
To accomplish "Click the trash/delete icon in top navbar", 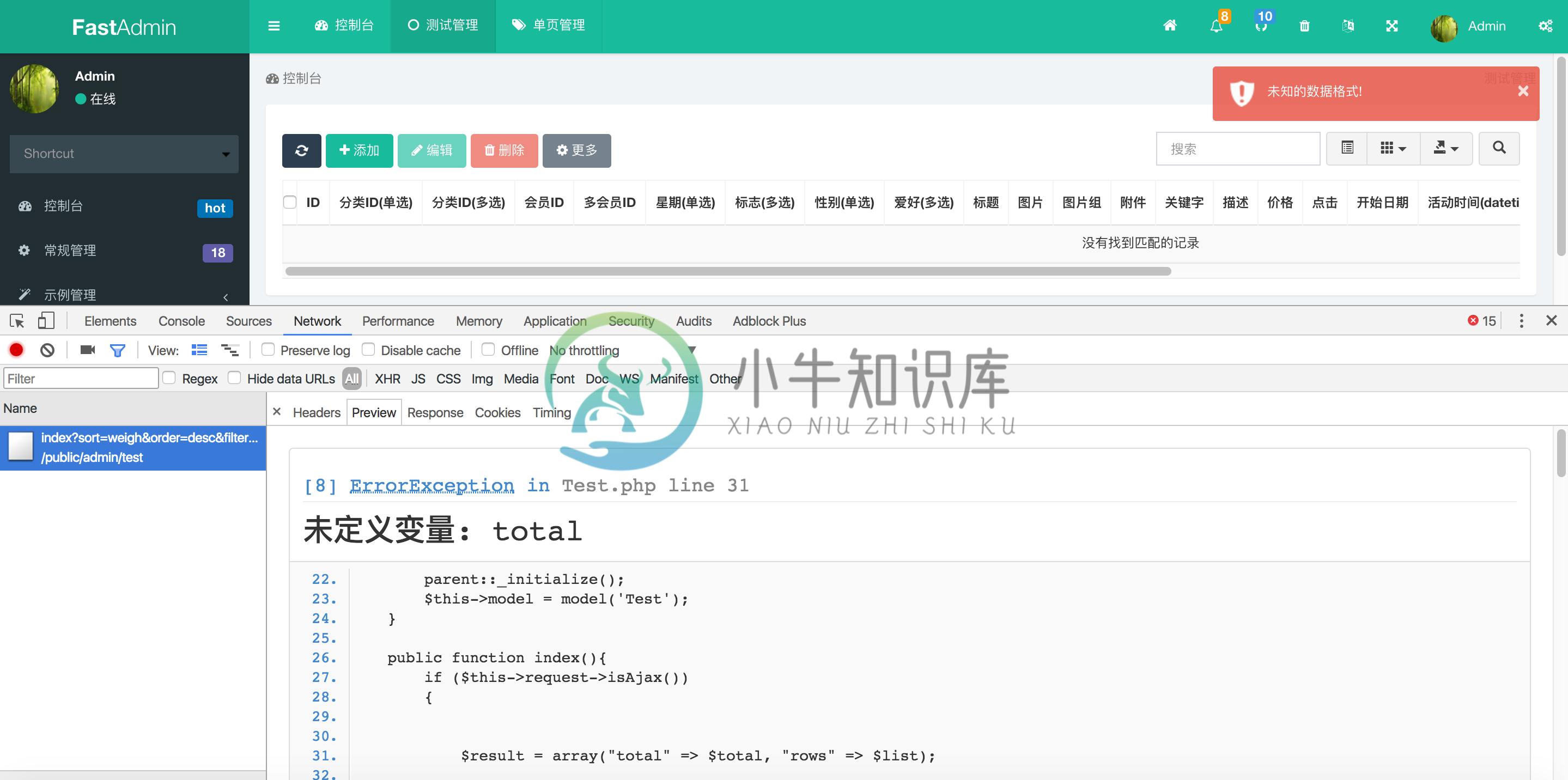I will tap(1305, 25).
